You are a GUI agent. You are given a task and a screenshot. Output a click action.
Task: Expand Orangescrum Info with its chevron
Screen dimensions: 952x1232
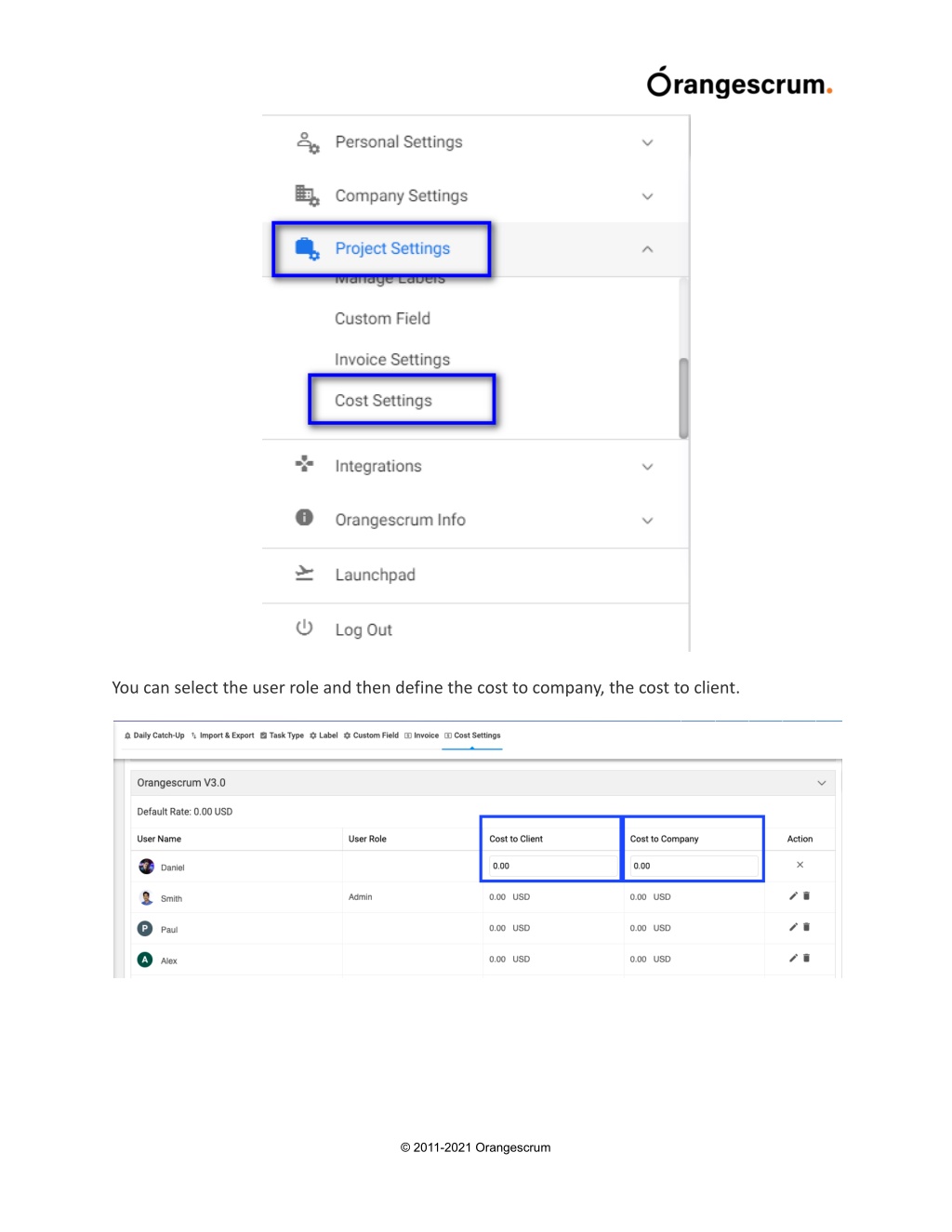pyautogui.click(x=648, y=521)
